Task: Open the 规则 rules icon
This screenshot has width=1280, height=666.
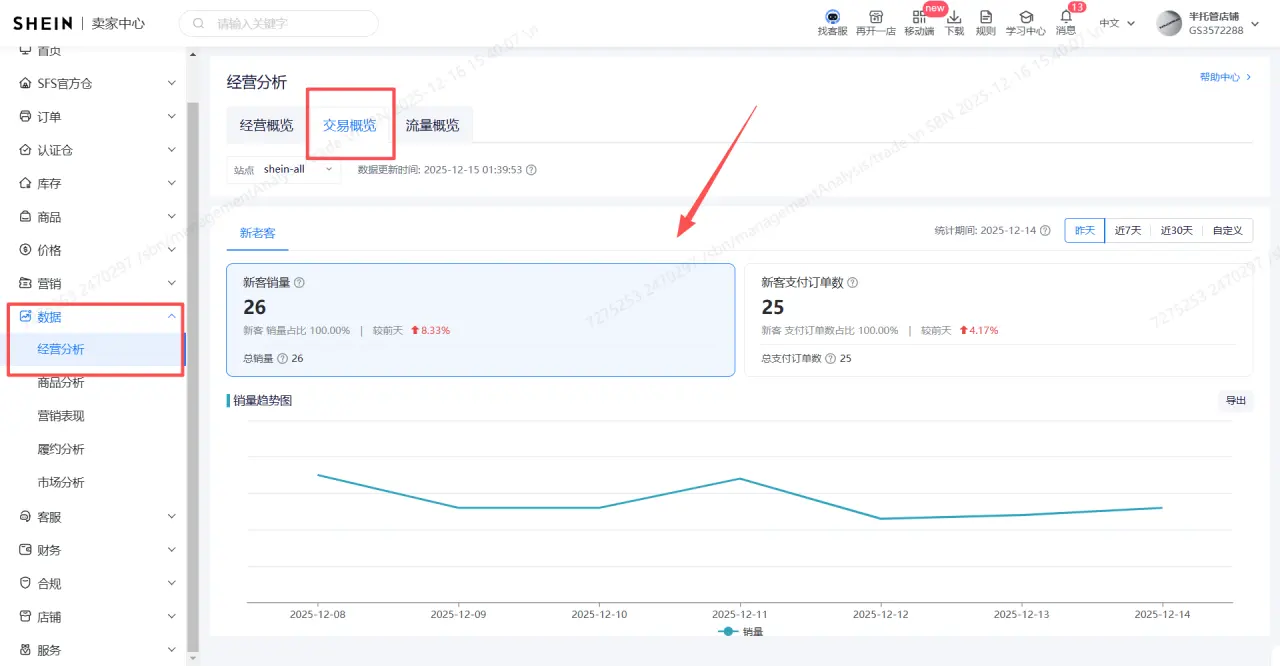Action: point(986,17)
